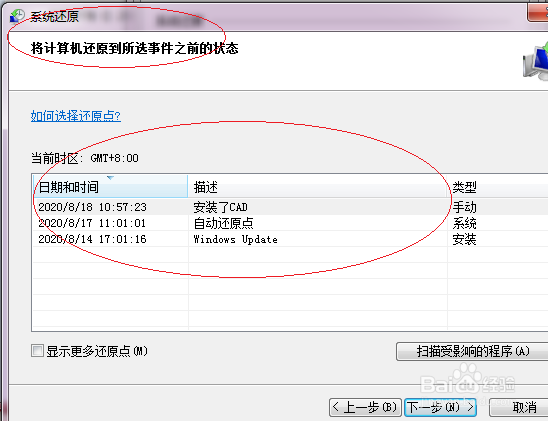Click the 安装了CAD description cell
This screenshot has height=421, width=548.
pyautogui.click(x=221, y=207)
